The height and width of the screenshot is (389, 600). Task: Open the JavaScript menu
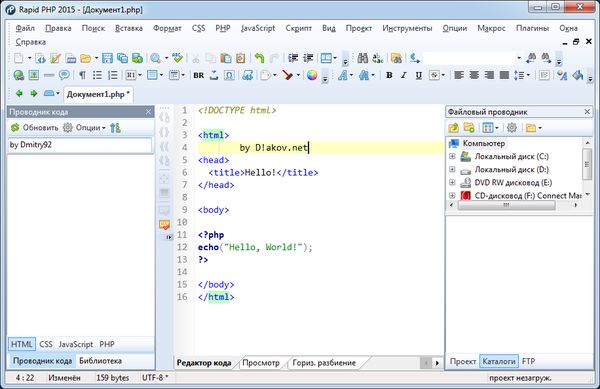[258, 28]
